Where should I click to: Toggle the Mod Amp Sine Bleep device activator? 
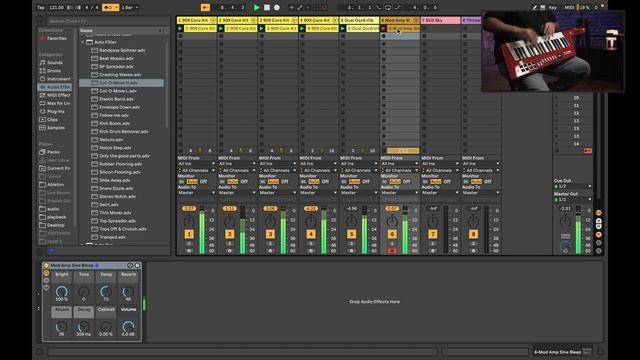coord(46,265)
